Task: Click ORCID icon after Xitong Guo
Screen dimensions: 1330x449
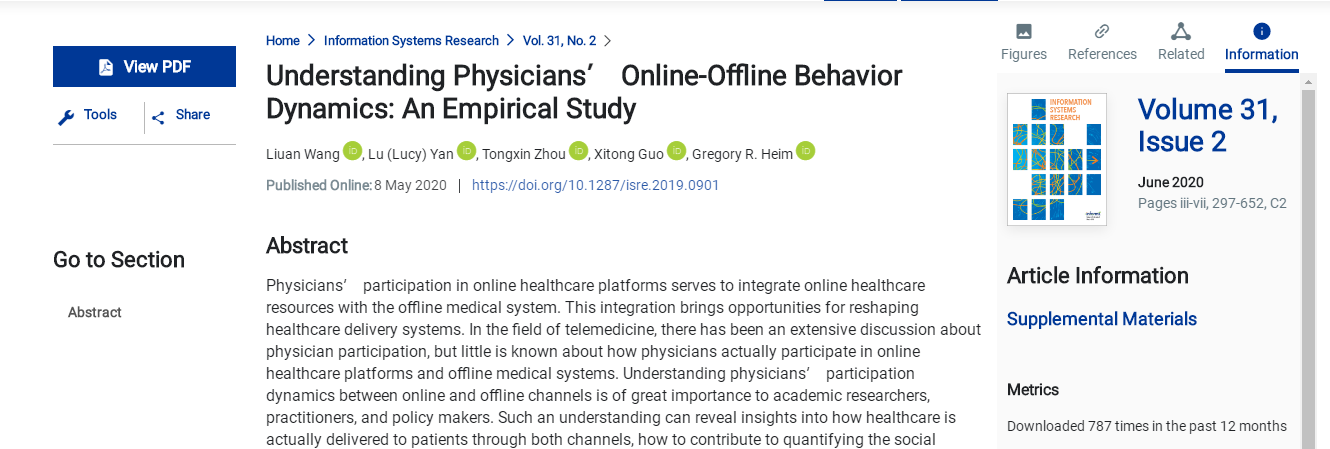Action: click(x=676, y=151)
